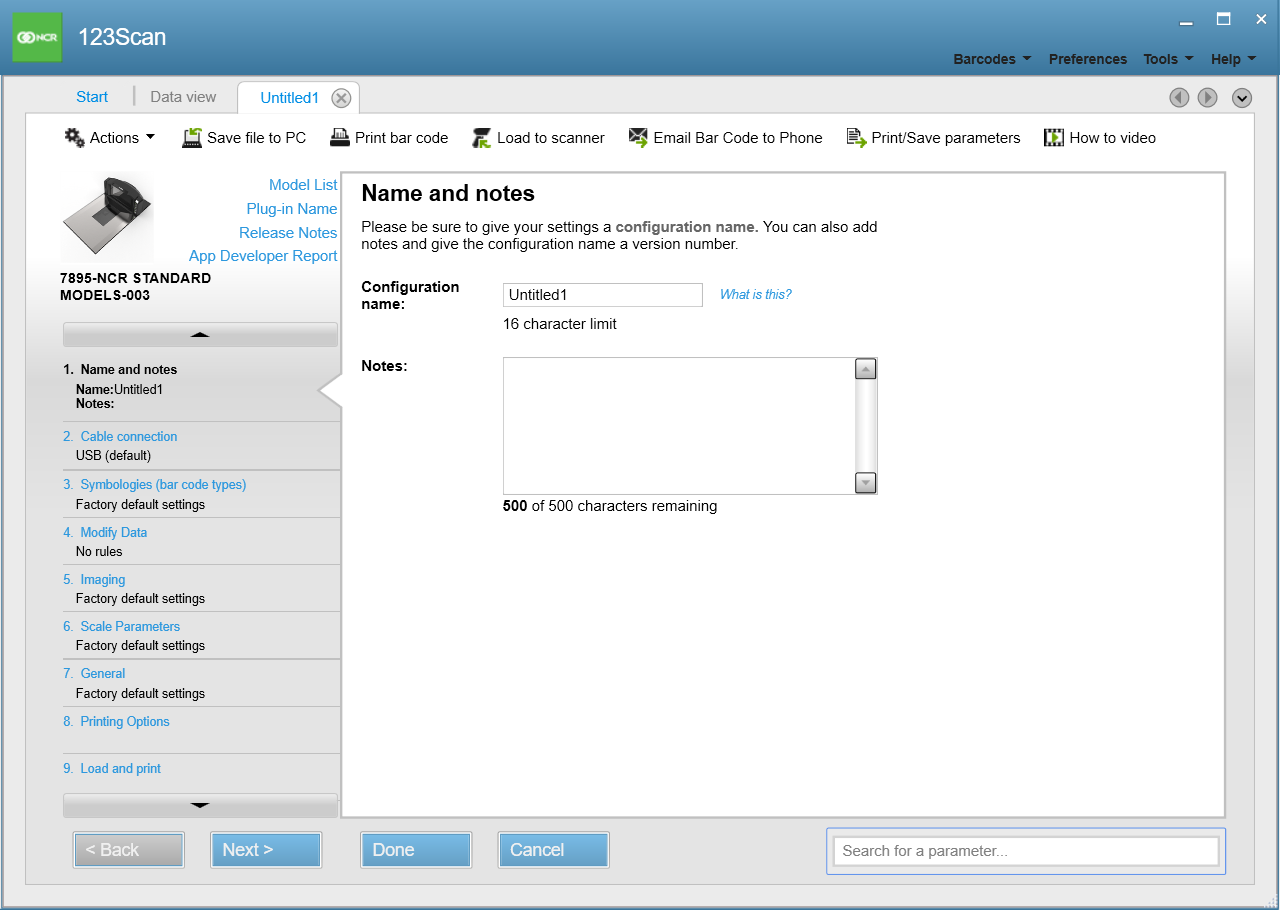This screenshot has height=910, width=1280.
Task: Click the Save file to PC icon
Action: [192, 138]
